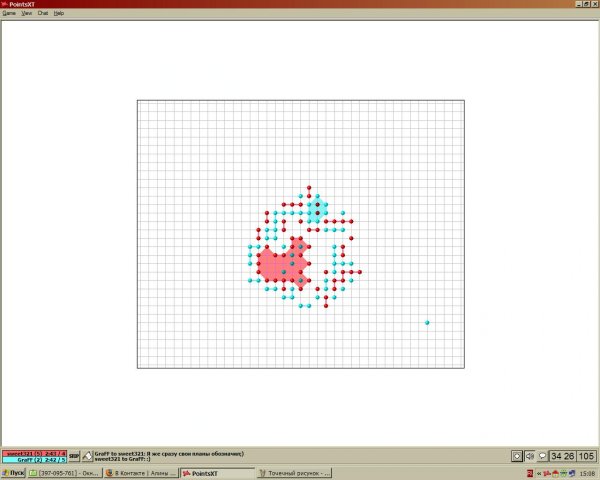Click the Stop button beside player scores
Image resolution: width=600 pixels, height=480 pixels.
point(74,455)
